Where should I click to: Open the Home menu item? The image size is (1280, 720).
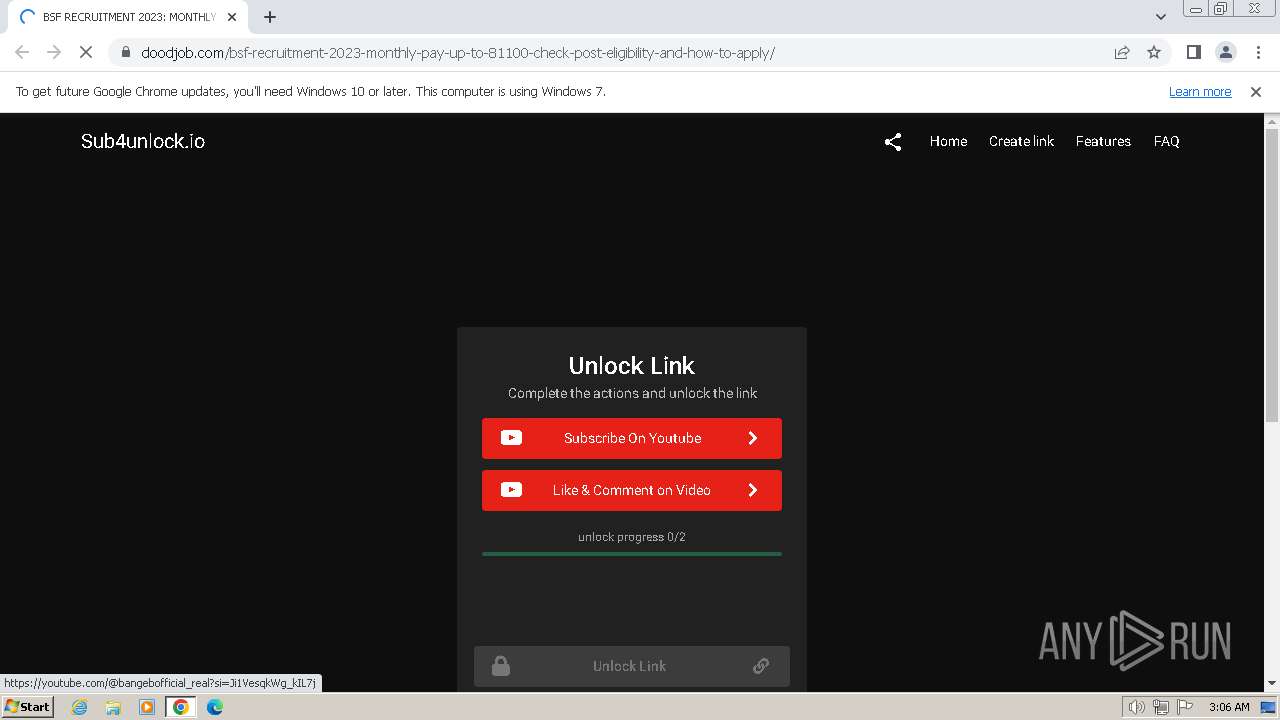(x=948, y=141)
